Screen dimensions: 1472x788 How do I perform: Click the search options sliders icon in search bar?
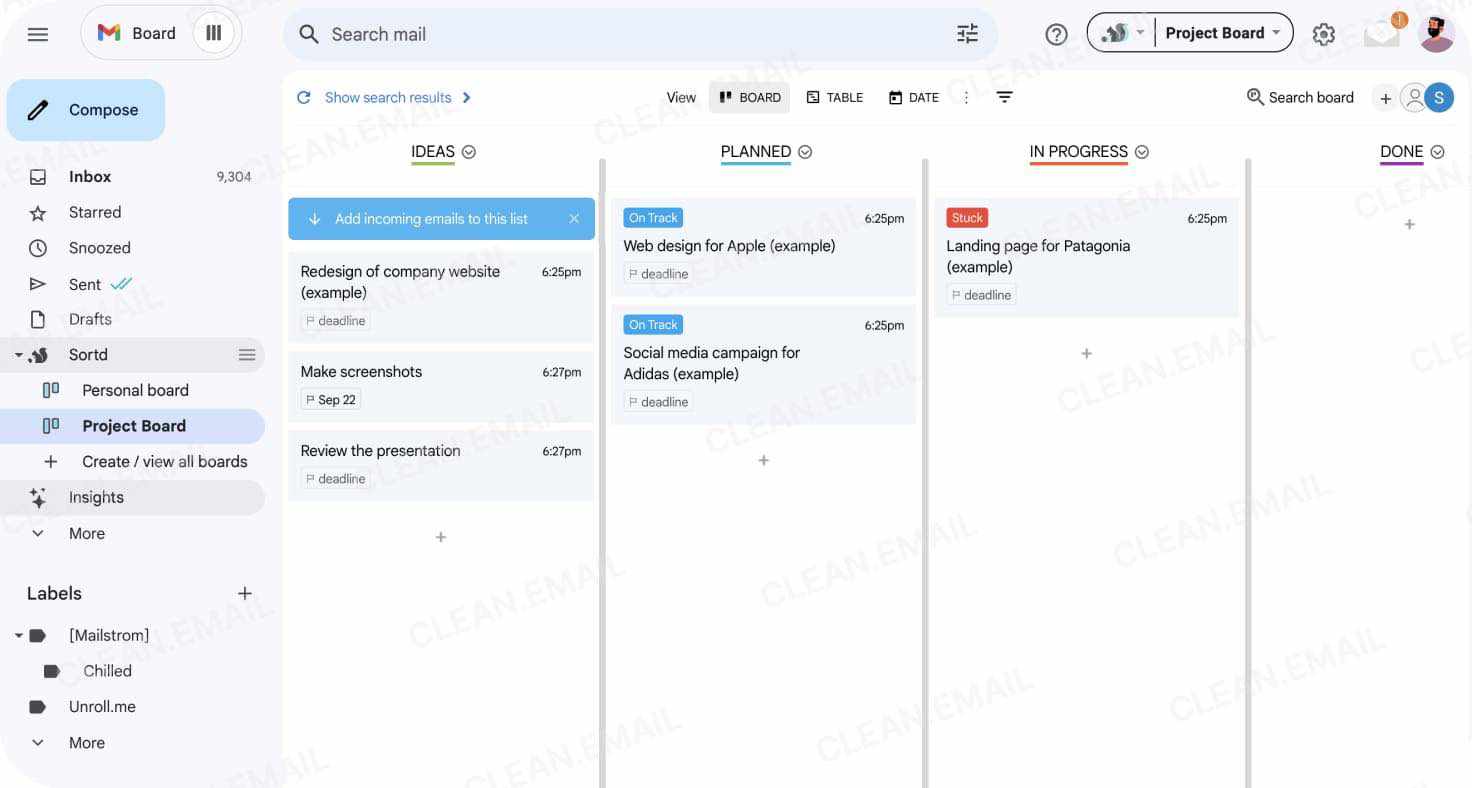tap(966, 33)
